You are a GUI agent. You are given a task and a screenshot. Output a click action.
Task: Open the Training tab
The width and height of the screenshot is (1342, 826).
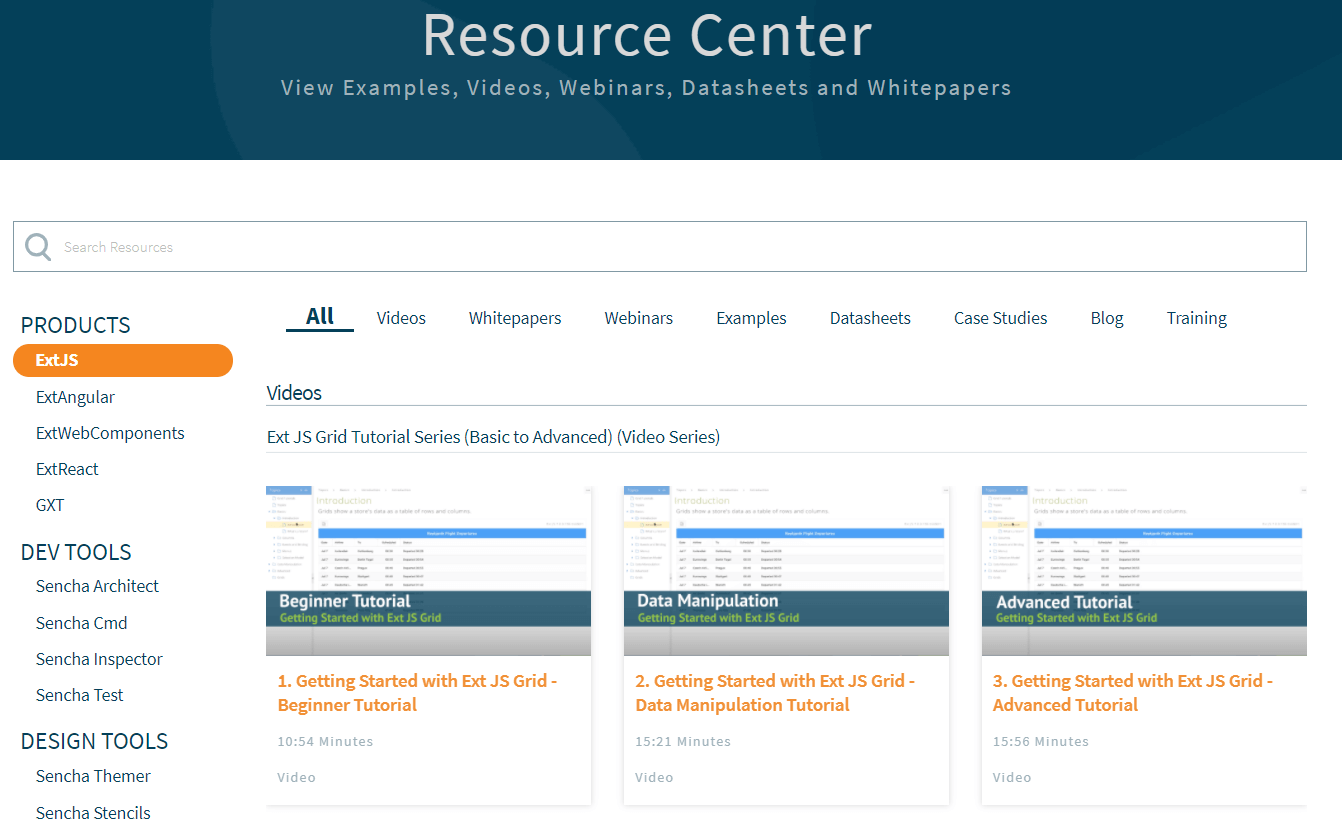coord(1196,318)
